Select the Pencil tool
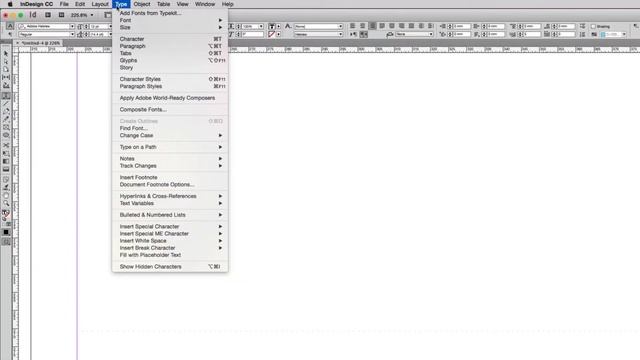 click(x=6, y=119)
